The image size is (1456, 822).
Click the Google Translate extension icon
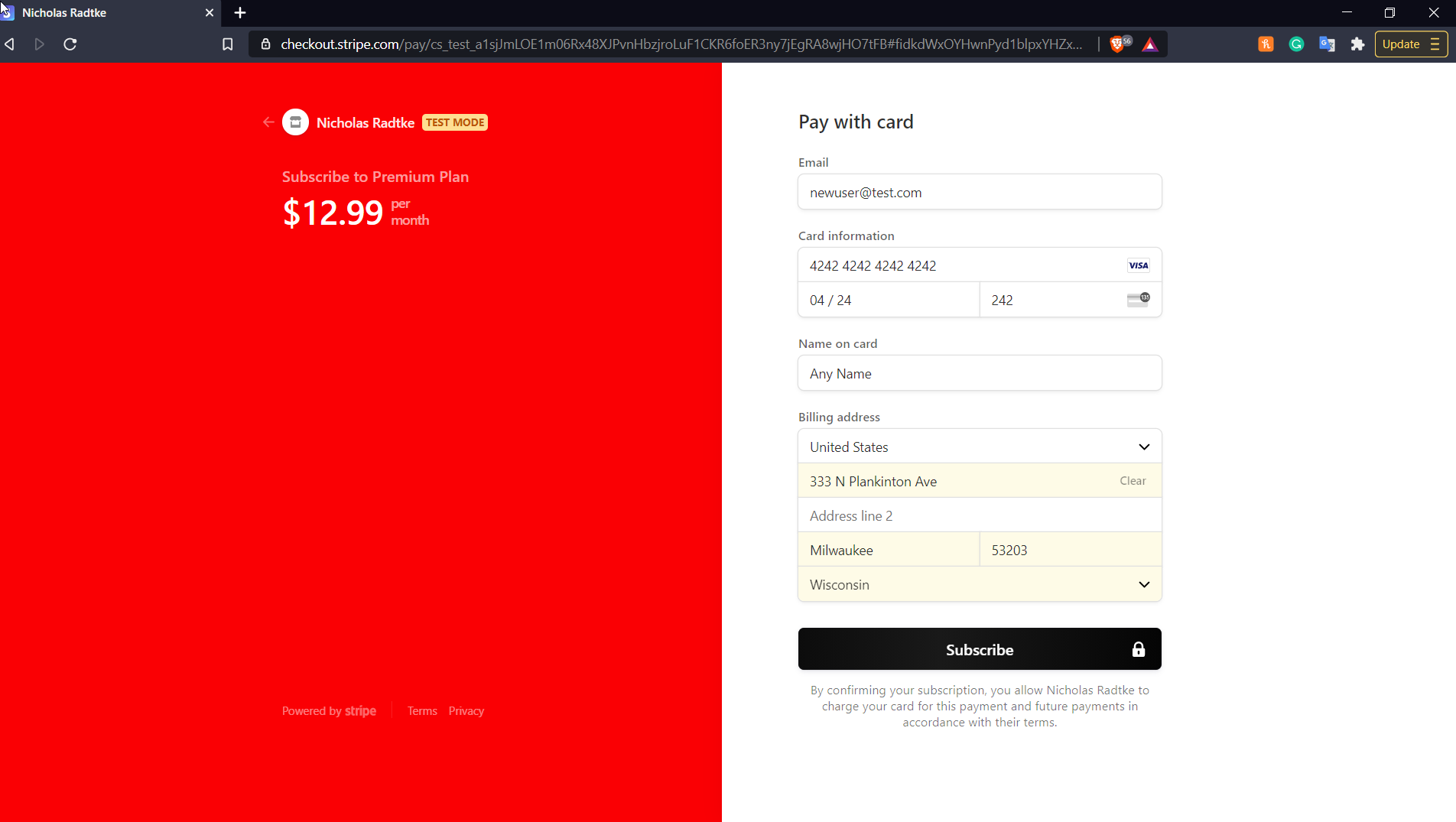click(1327, 44)
